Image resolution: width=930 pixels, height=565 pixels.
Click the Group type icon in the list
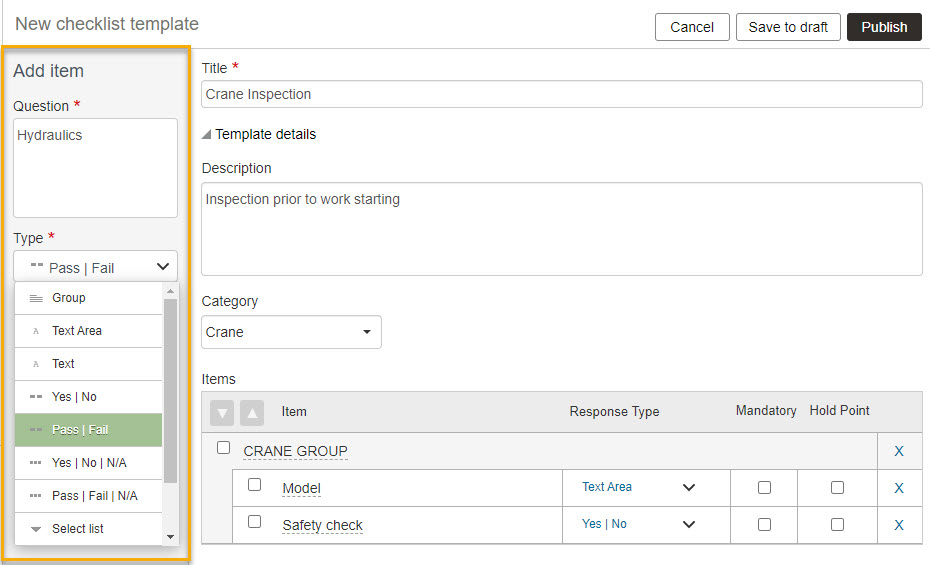[36, 298]
